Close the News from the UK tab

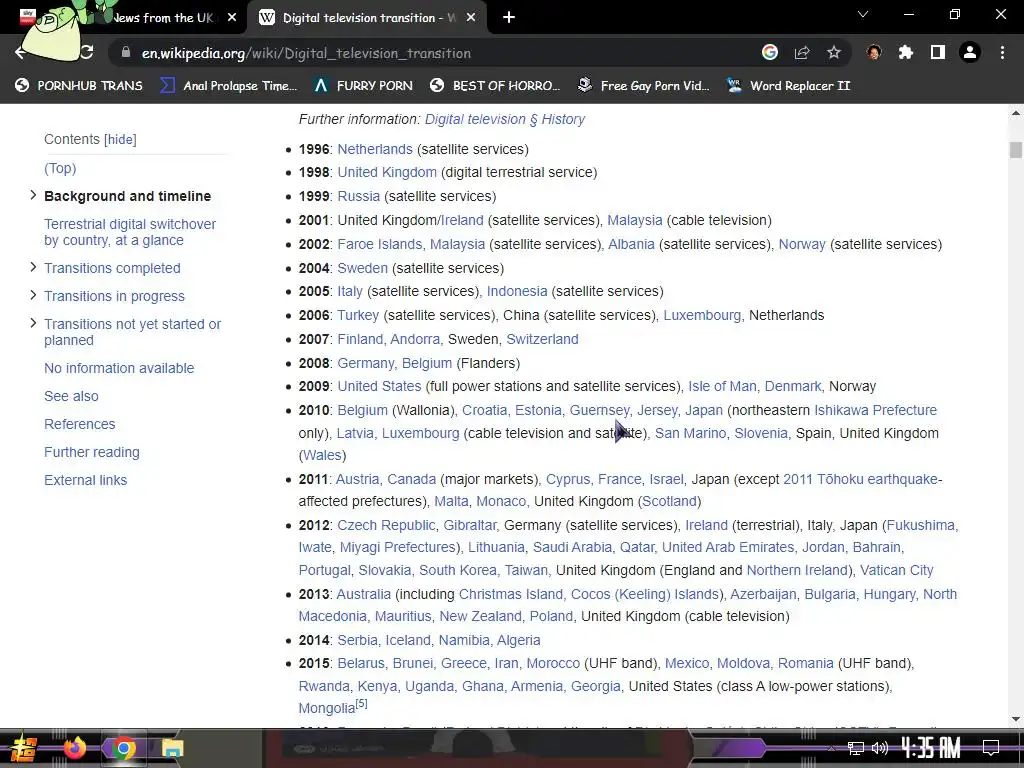pyautogui.click(x=232, y=18)
